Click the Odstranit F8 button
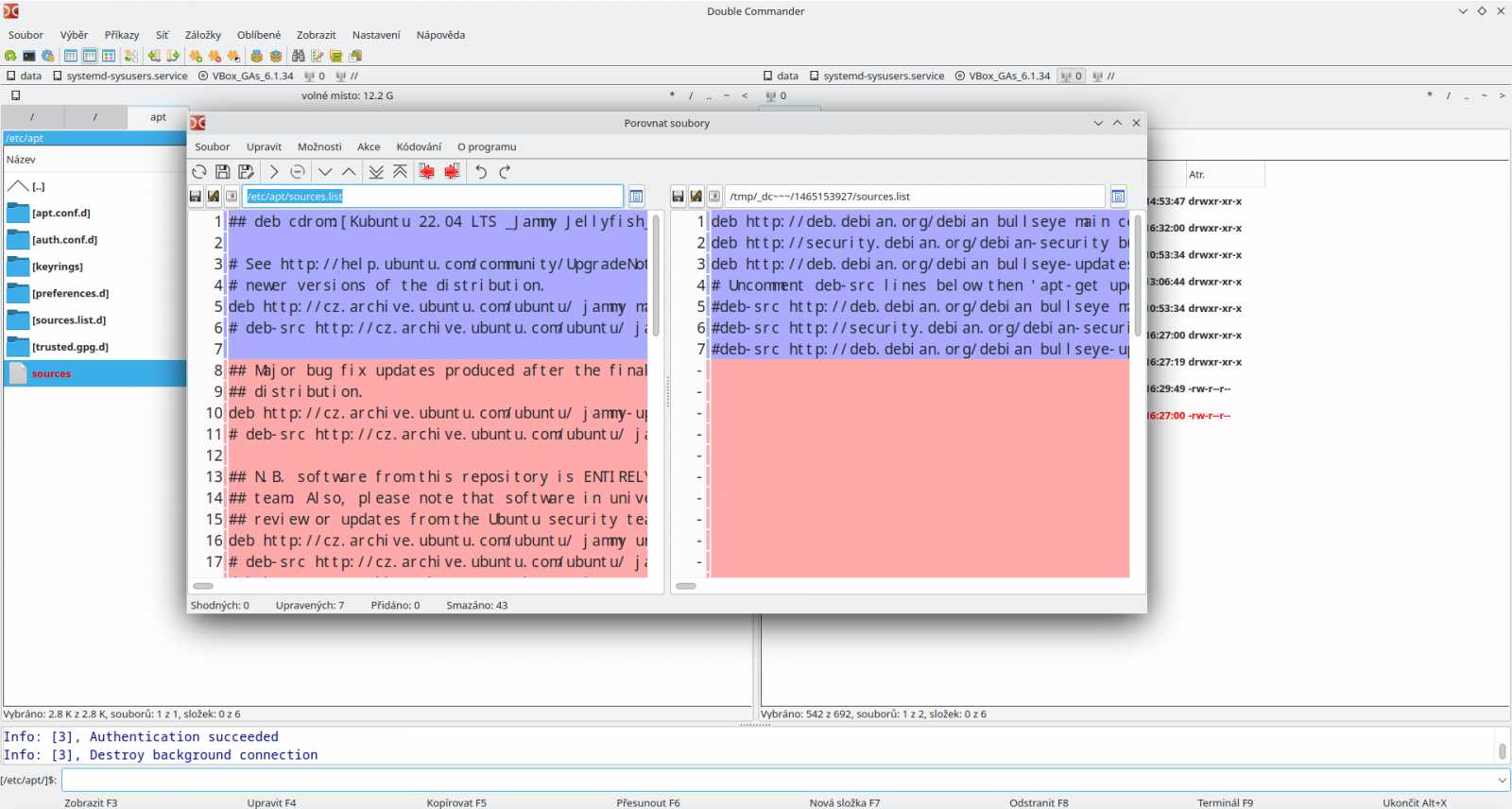 tap(1039, 802)
